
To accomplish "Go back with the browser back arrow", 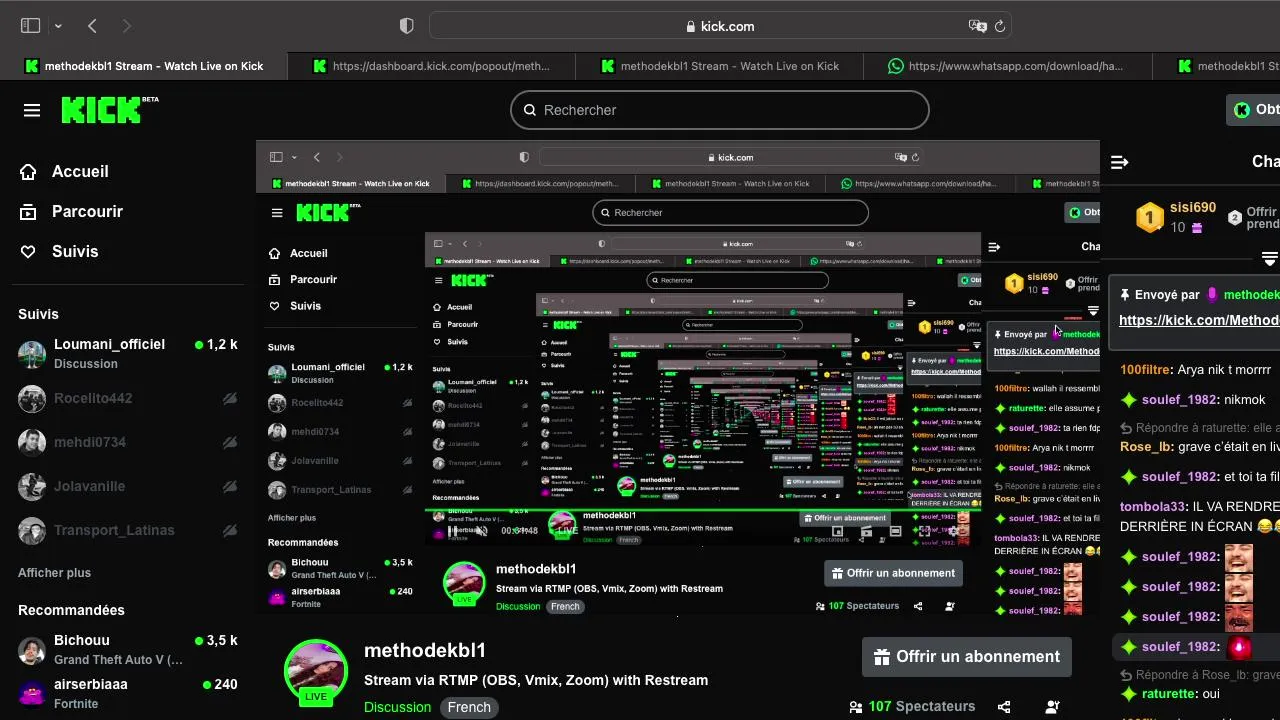I will pyautogui.click(x=92, y=26).
